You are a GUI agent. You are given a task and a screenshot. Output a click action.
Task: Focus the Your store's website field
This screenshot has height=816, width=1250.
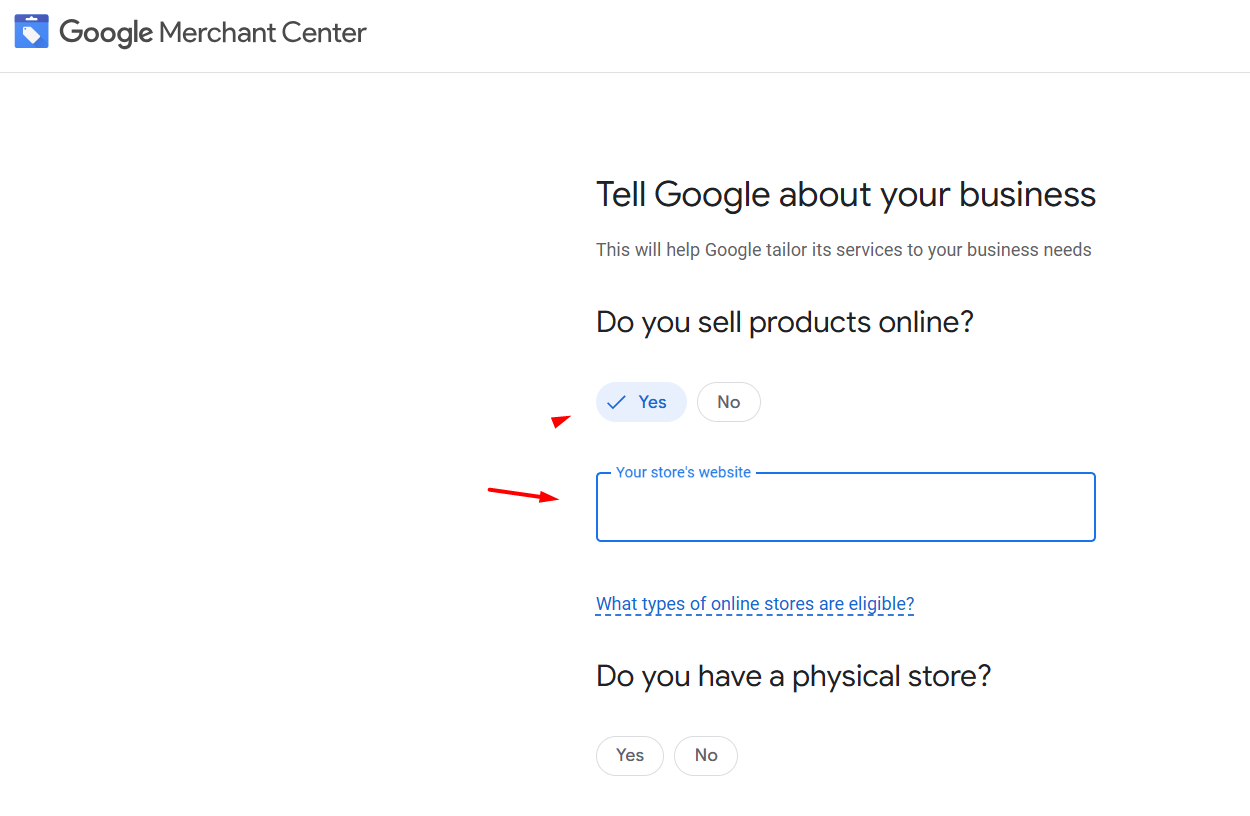846,507
